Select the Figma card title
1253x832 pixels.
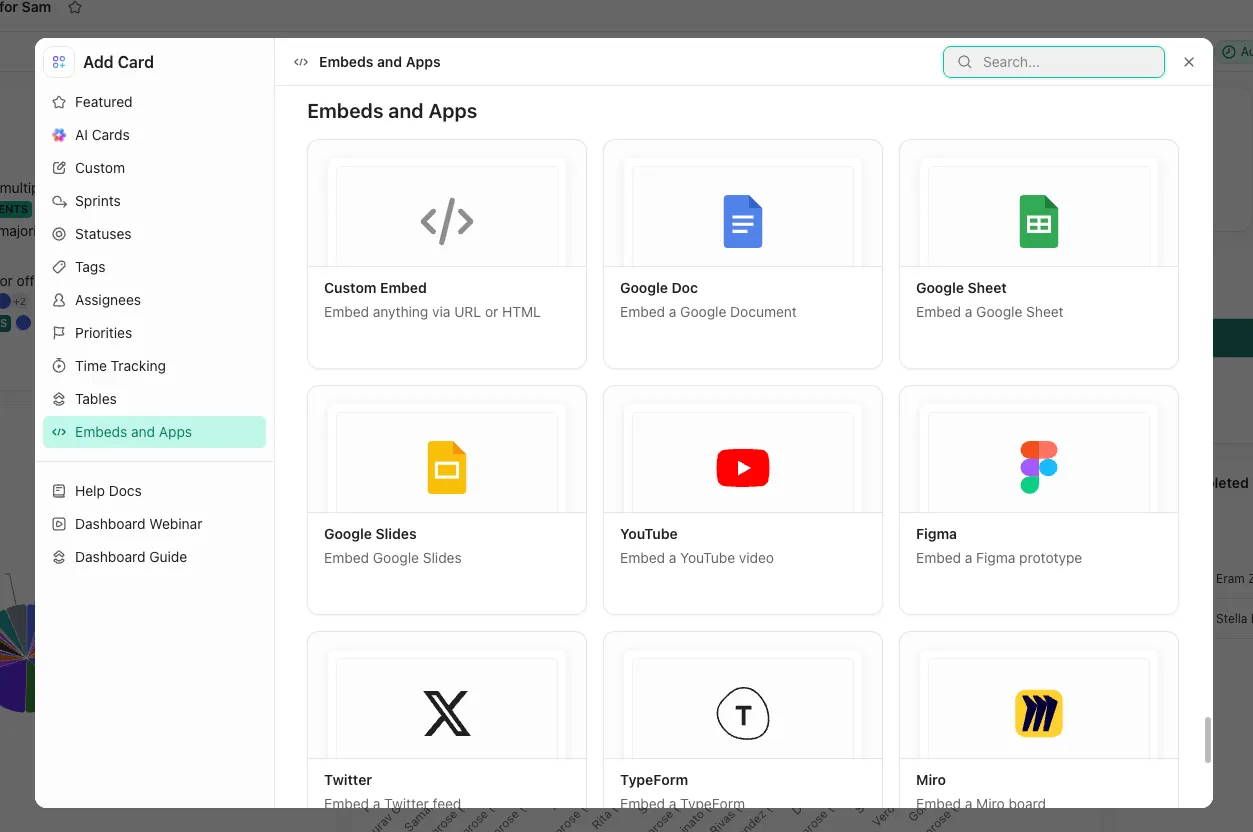936,534
